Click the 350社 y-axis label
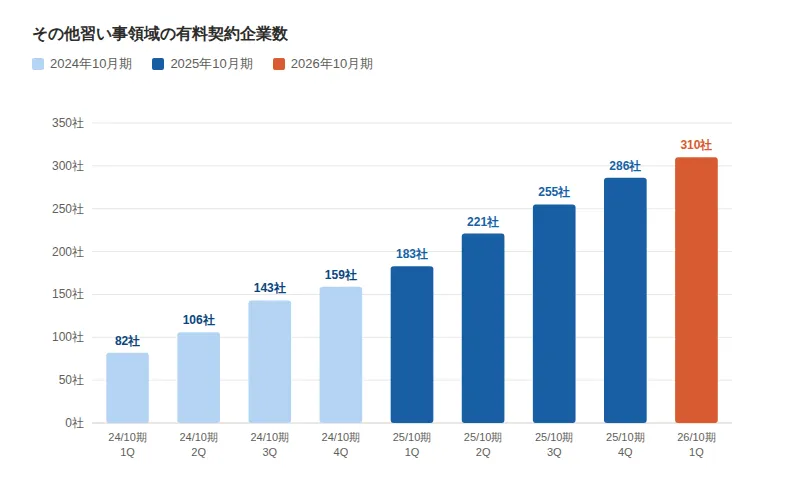The image size is (800, 480). tap(68, 123)
